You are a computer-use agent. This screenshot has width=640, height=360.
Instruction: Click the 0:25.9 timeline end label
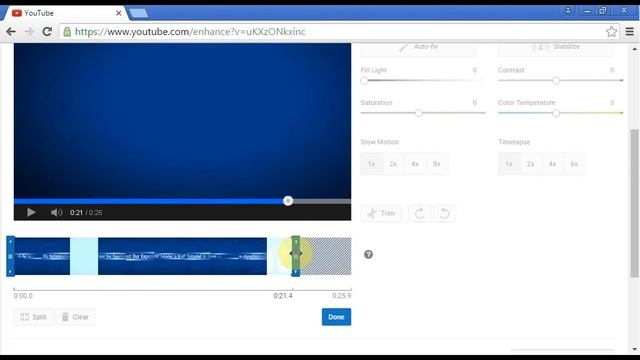(342, 296)
